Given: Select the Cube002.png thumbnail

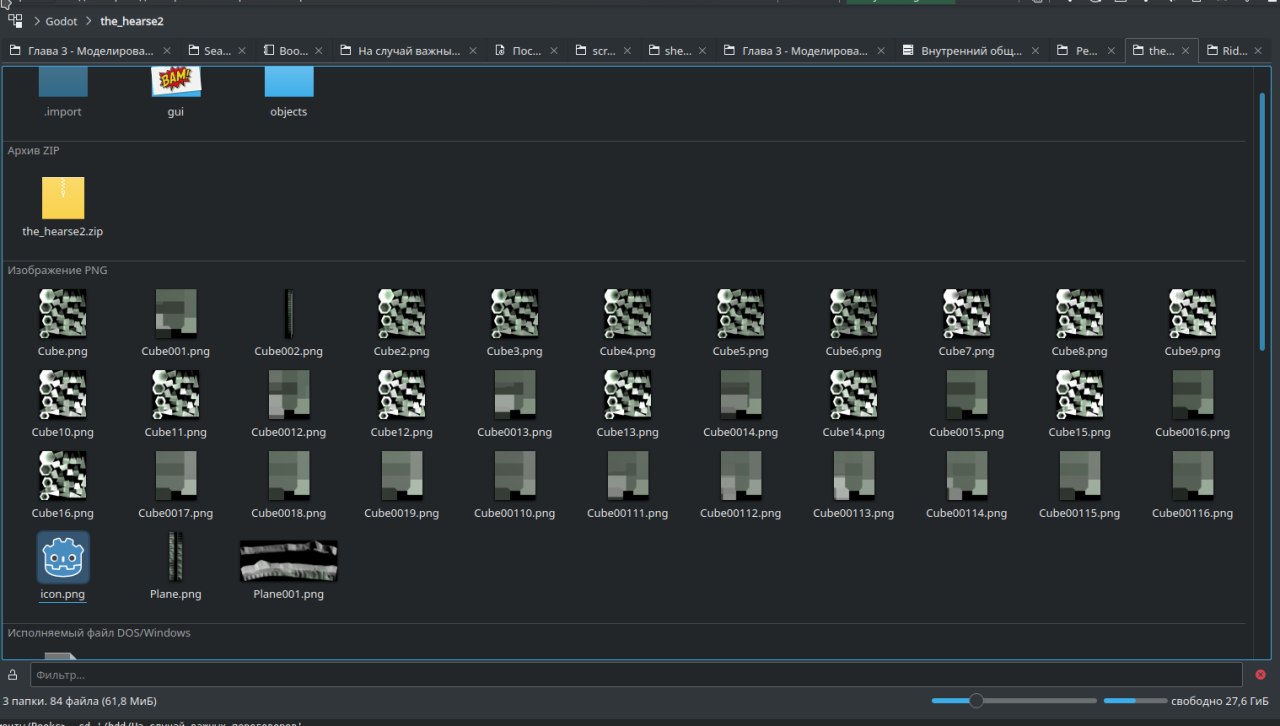Looking at the screenshot, I should tap(288, 315).
